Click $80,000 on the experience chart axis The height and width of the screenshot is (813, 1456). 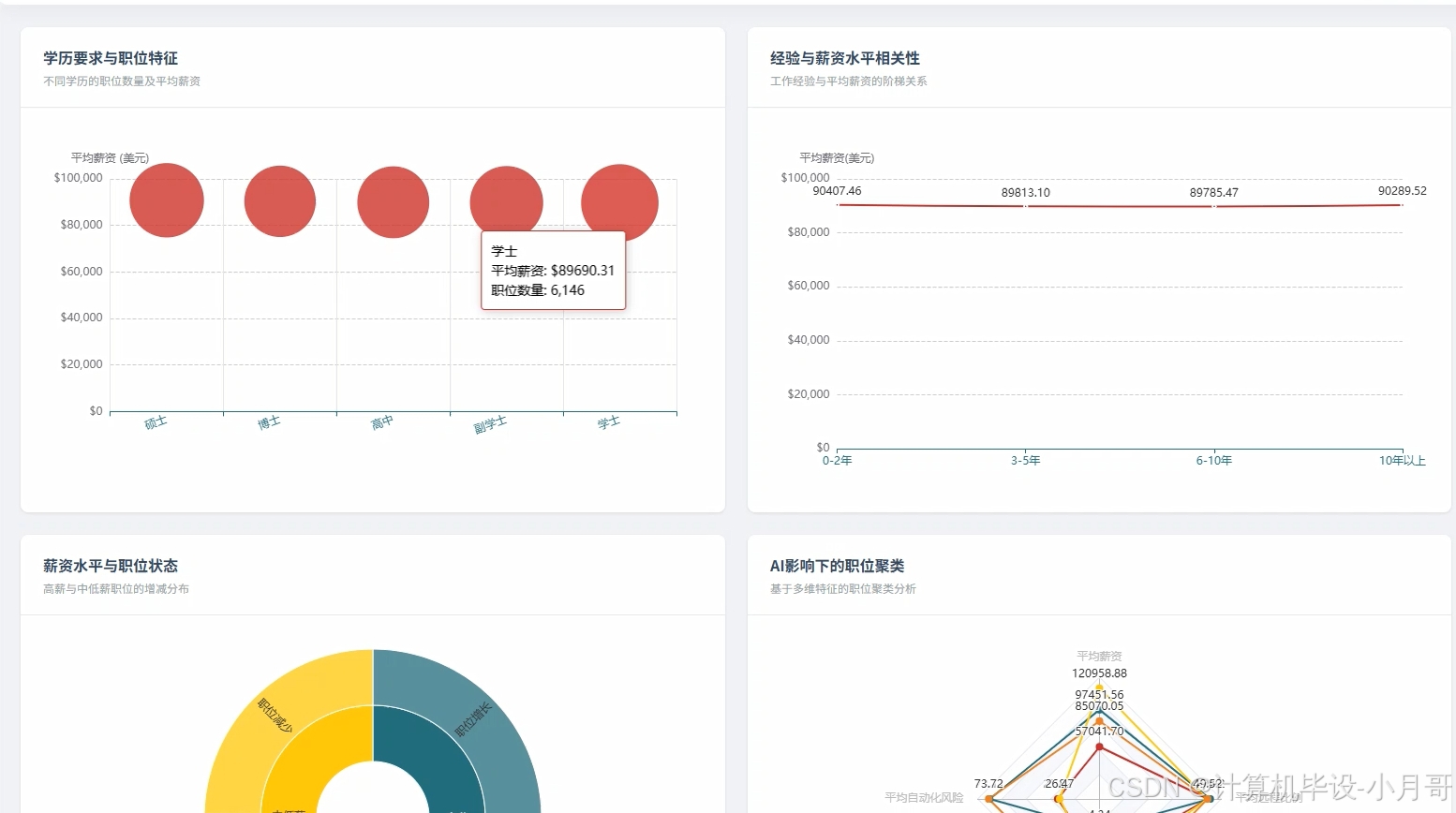pos(809,232)
